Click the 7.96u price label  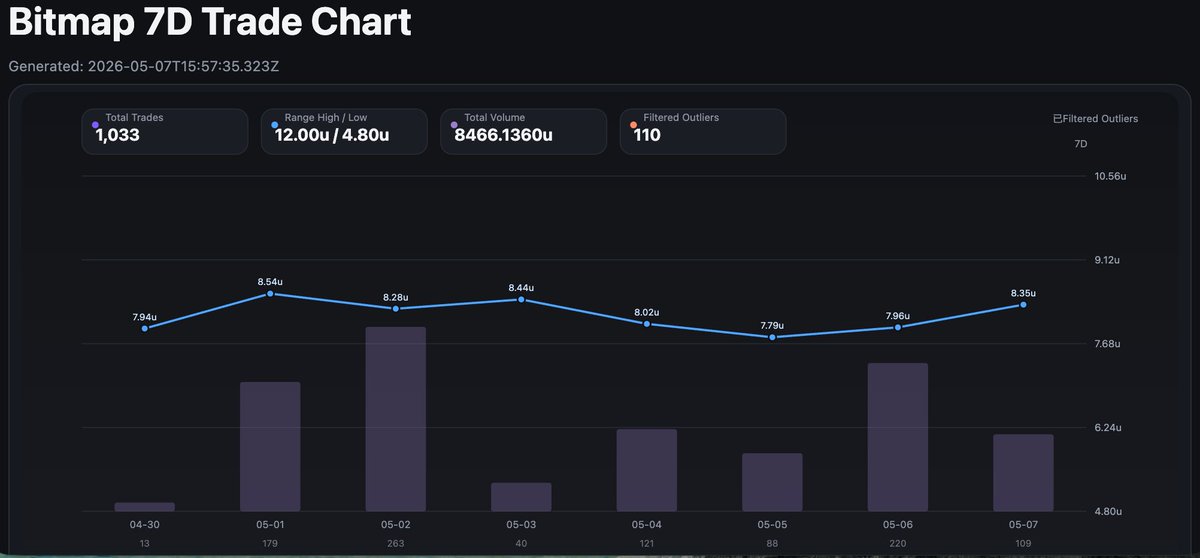point(898,316)
